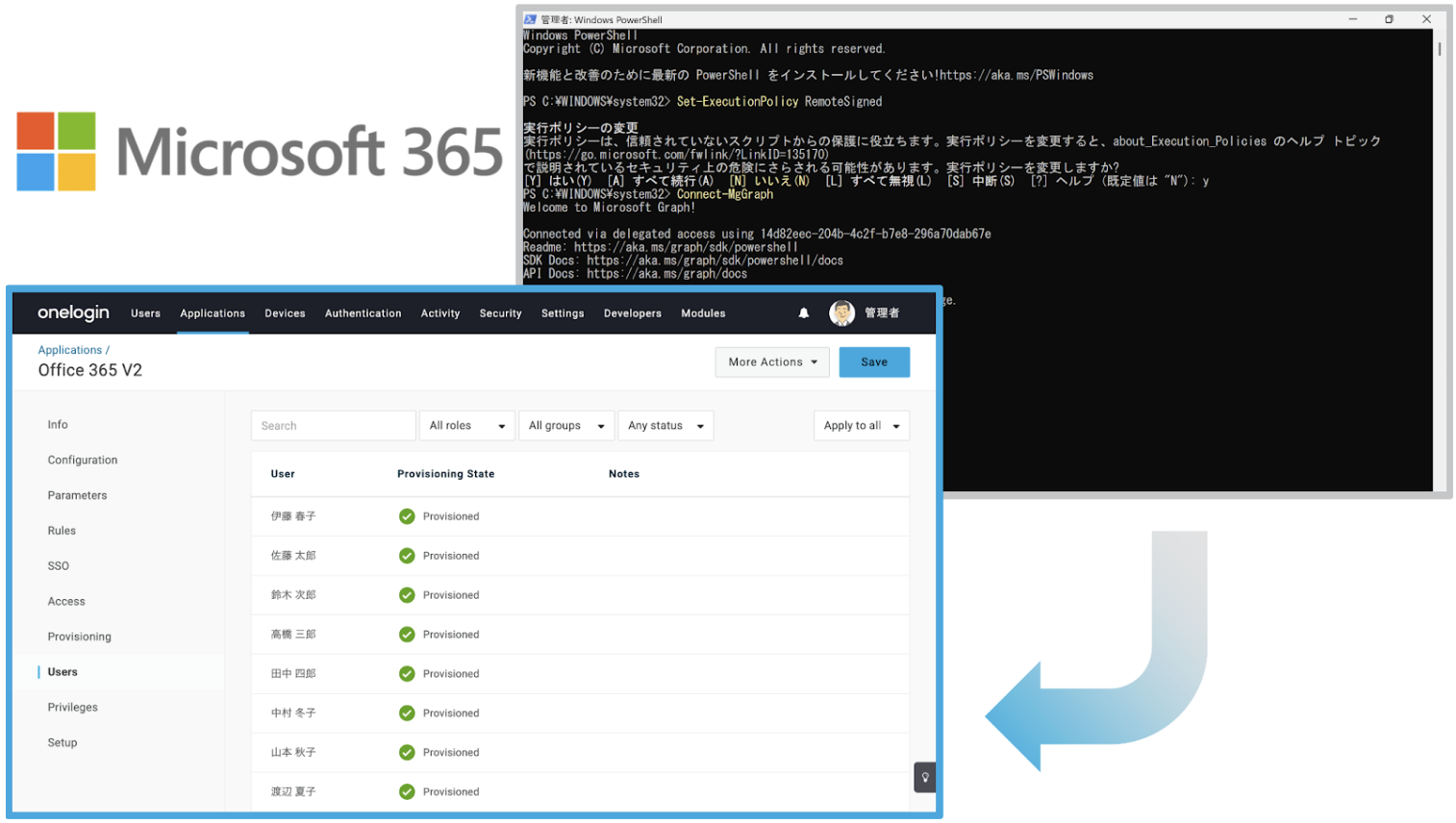The height and width of the screenshot is (823, 1456).
Task: Select the Configuration side tab
Action: click(83, 461)
